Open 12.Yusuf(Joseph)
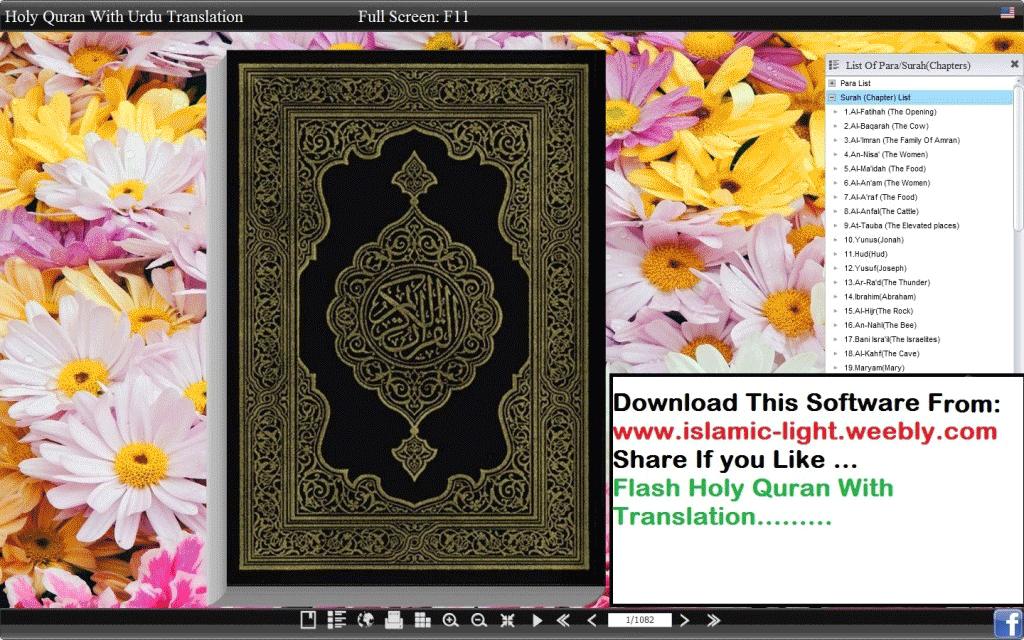This screenshot has height=640, width=1024. pos(874,268)
